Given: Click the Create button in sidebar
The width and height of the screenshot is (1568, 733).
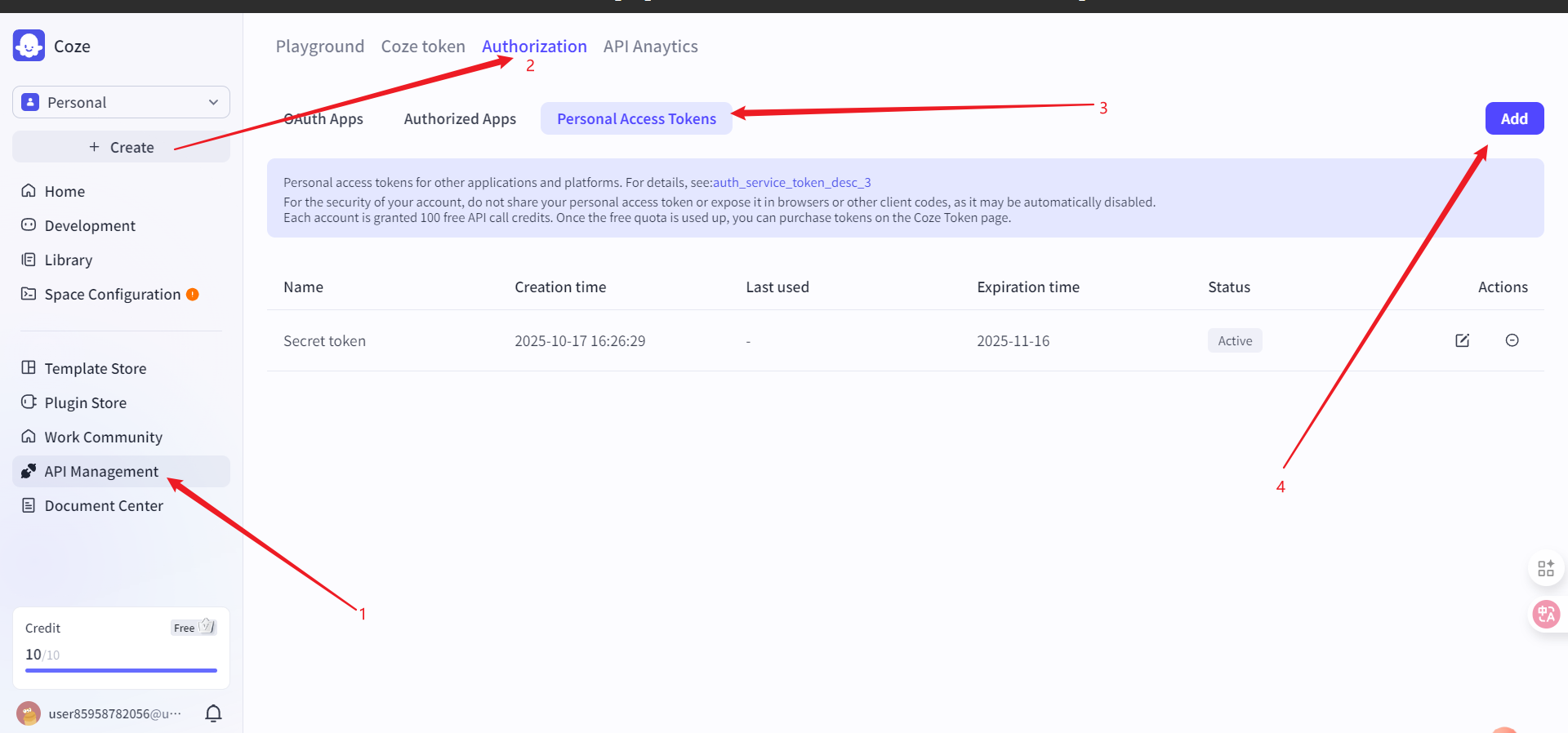Looking at the screenshot, I should click(x=121, y=147).
